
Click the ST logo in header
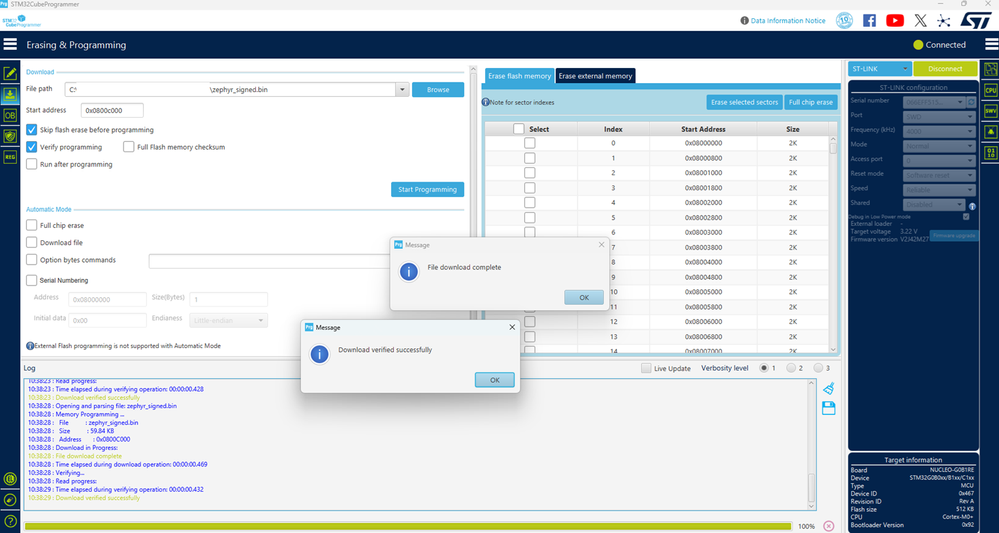[975, 20]
